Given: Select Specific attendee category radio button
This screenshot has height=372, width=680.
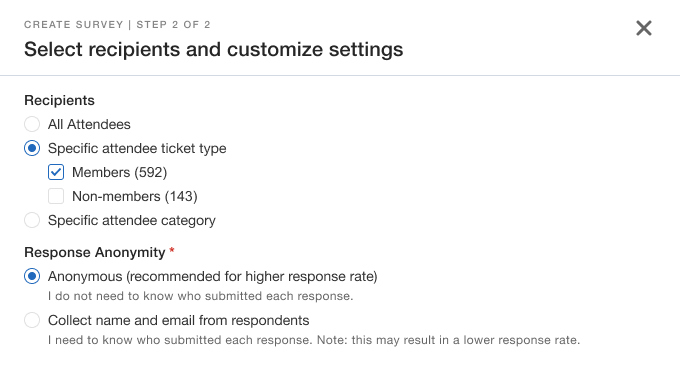Looking at the screenshot, I should click(32, 220).
